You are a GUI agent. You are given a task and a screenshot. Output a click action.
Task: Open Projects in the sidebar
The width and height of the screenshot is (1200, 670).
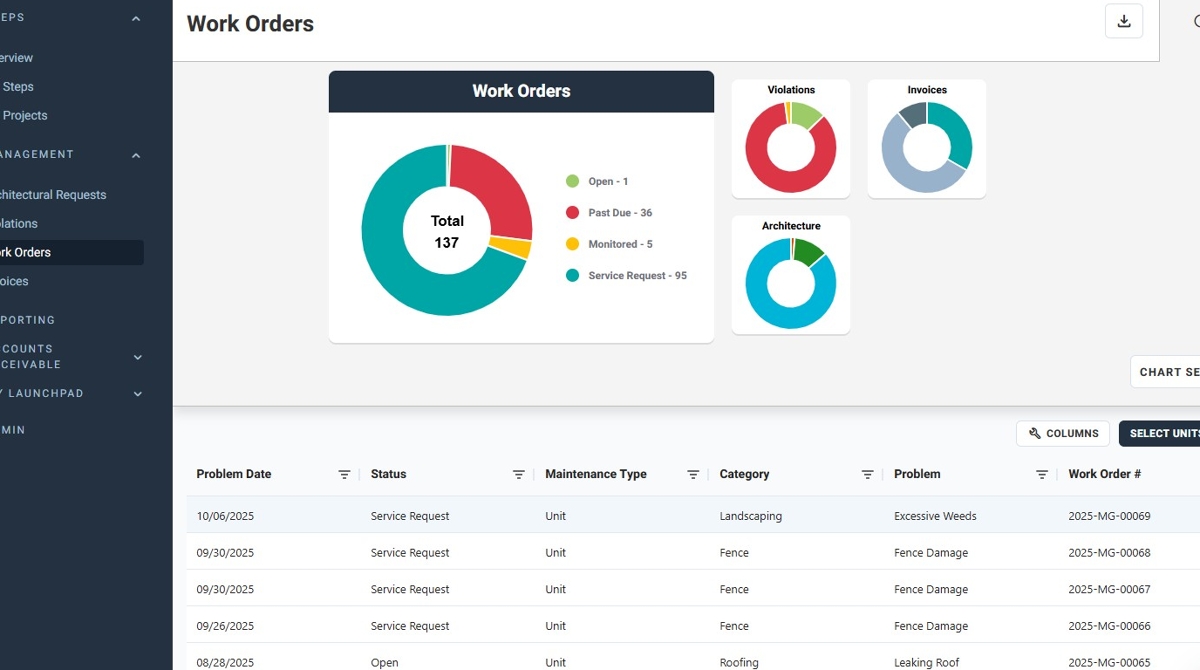coord(25,116)
